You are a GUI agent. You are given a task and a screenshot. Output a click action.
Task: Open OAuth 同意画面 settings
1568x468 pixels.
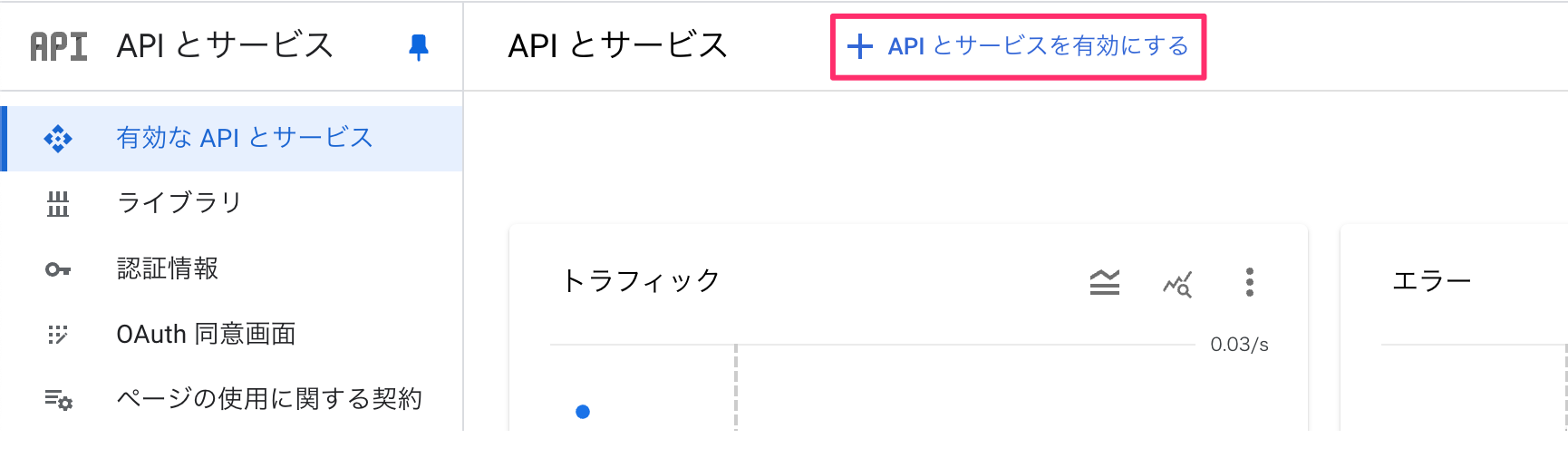click(x=232, y=334)
